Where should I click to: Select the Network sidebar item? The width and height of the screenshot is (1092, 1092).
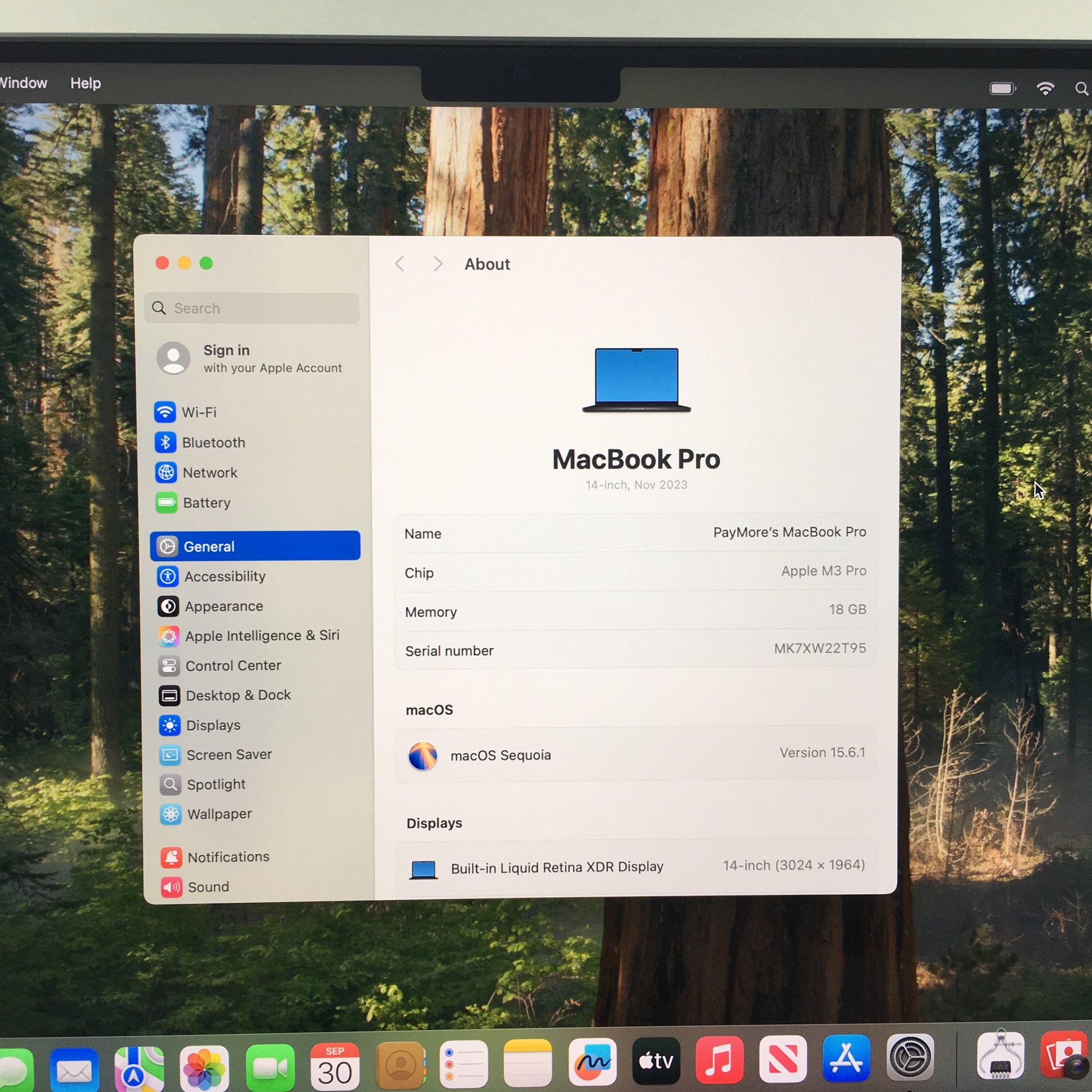point(209,472)
